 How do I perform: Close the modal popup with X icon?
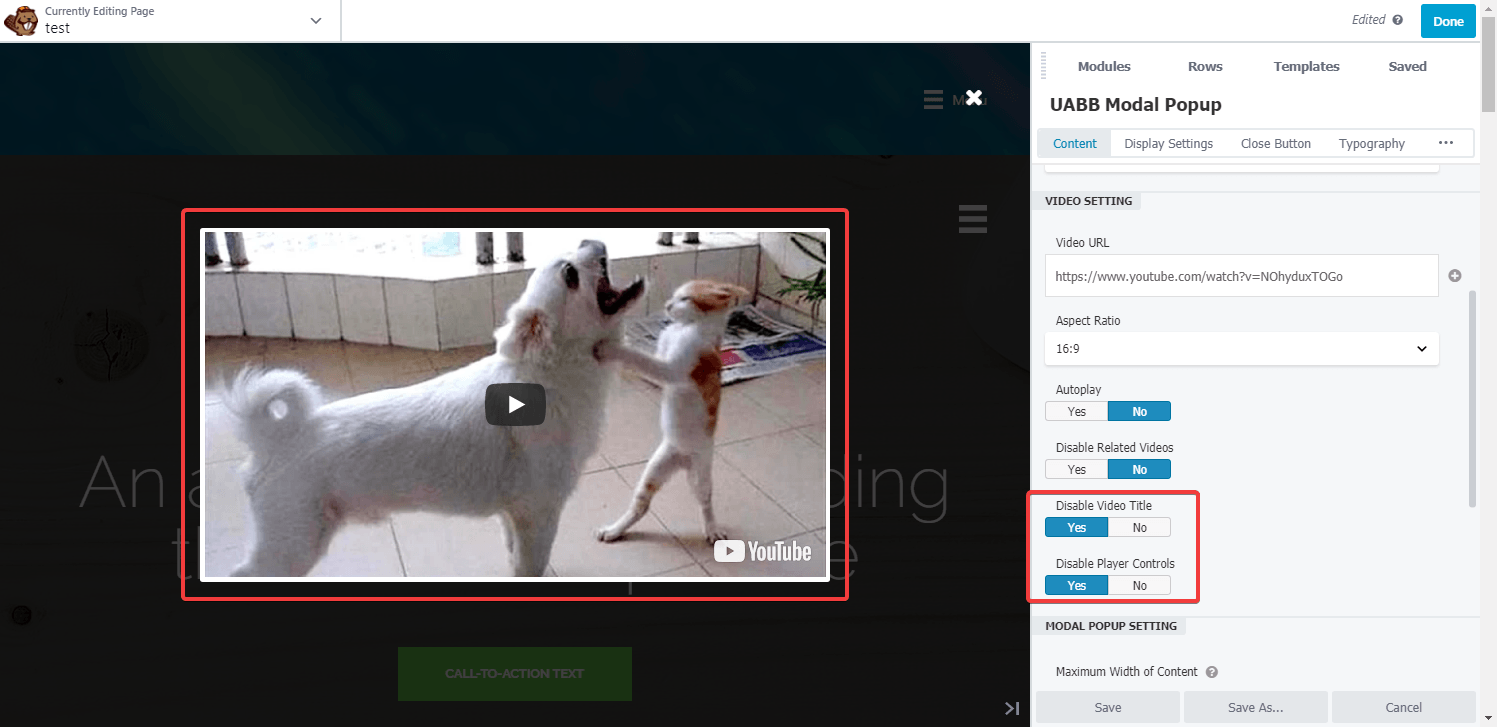pyautogui.click(x=974, y=98)
